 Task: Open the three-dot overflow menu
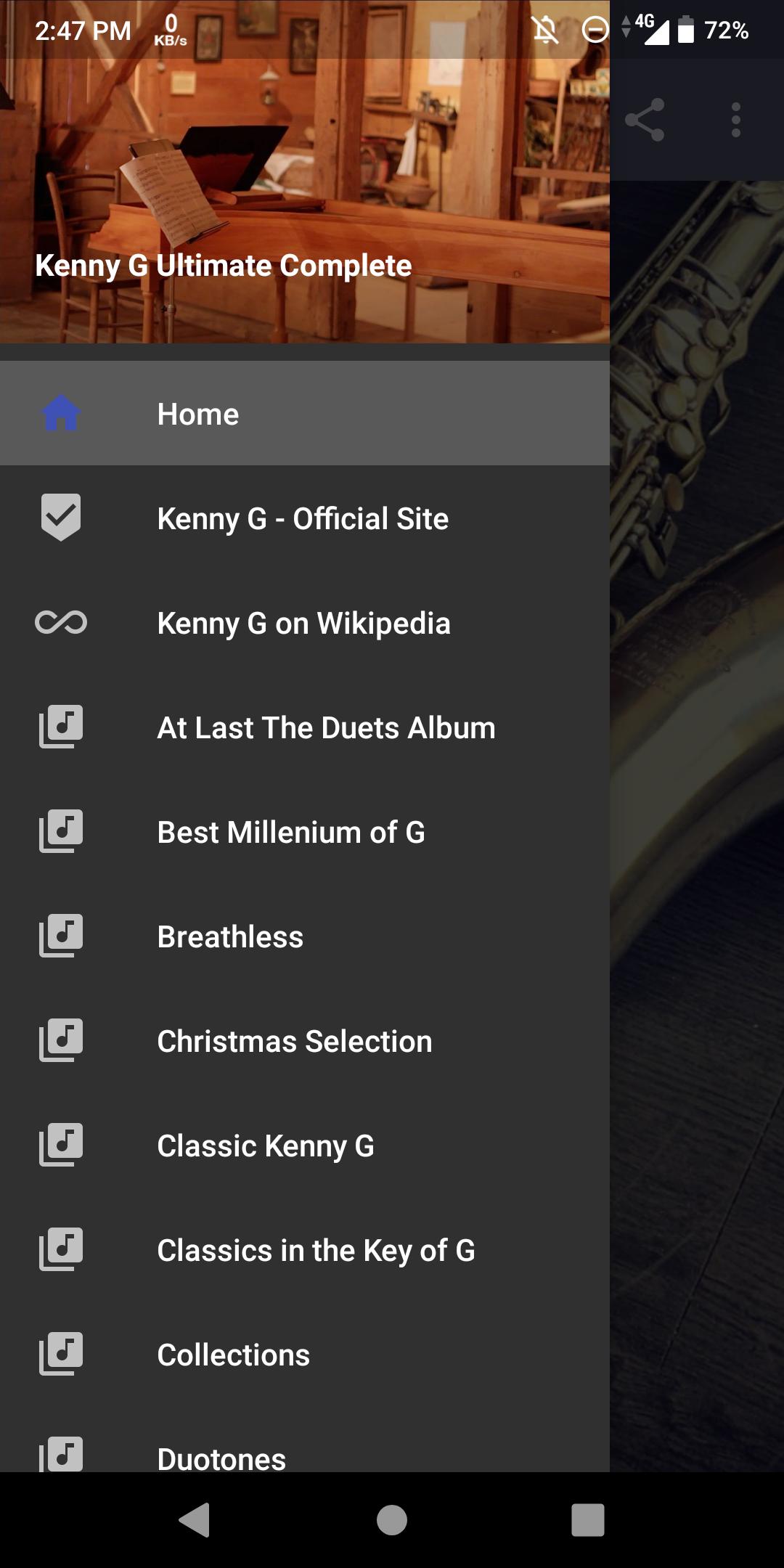(x=736, y=120)
